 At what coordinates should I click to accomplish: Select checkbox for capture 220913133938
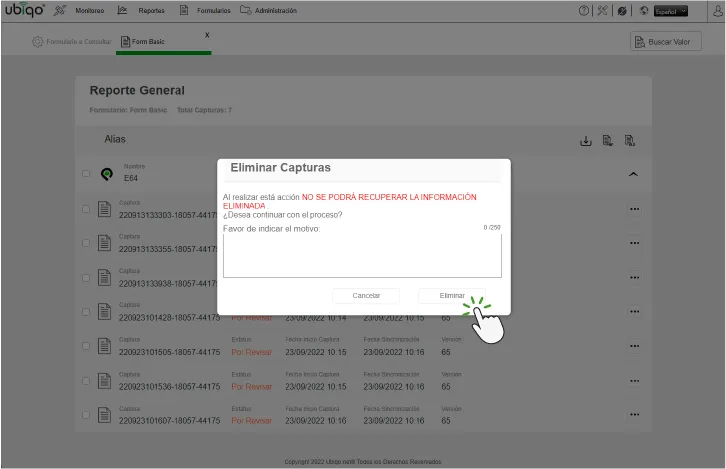point(86,278)
